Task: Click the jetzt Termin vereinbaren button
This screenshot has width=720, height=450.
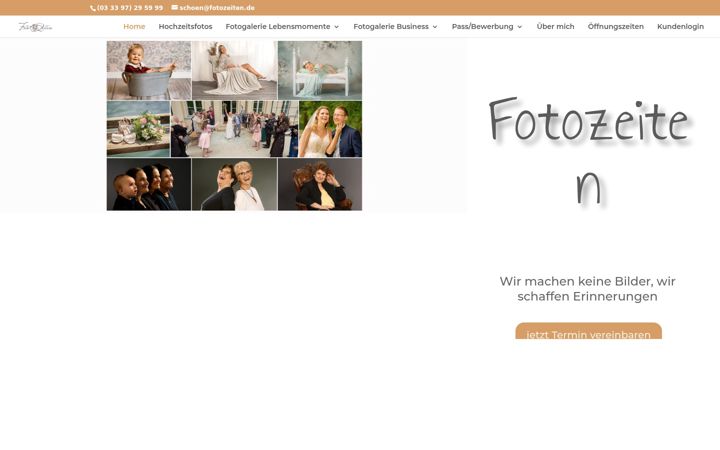Action: click(588, 331)
